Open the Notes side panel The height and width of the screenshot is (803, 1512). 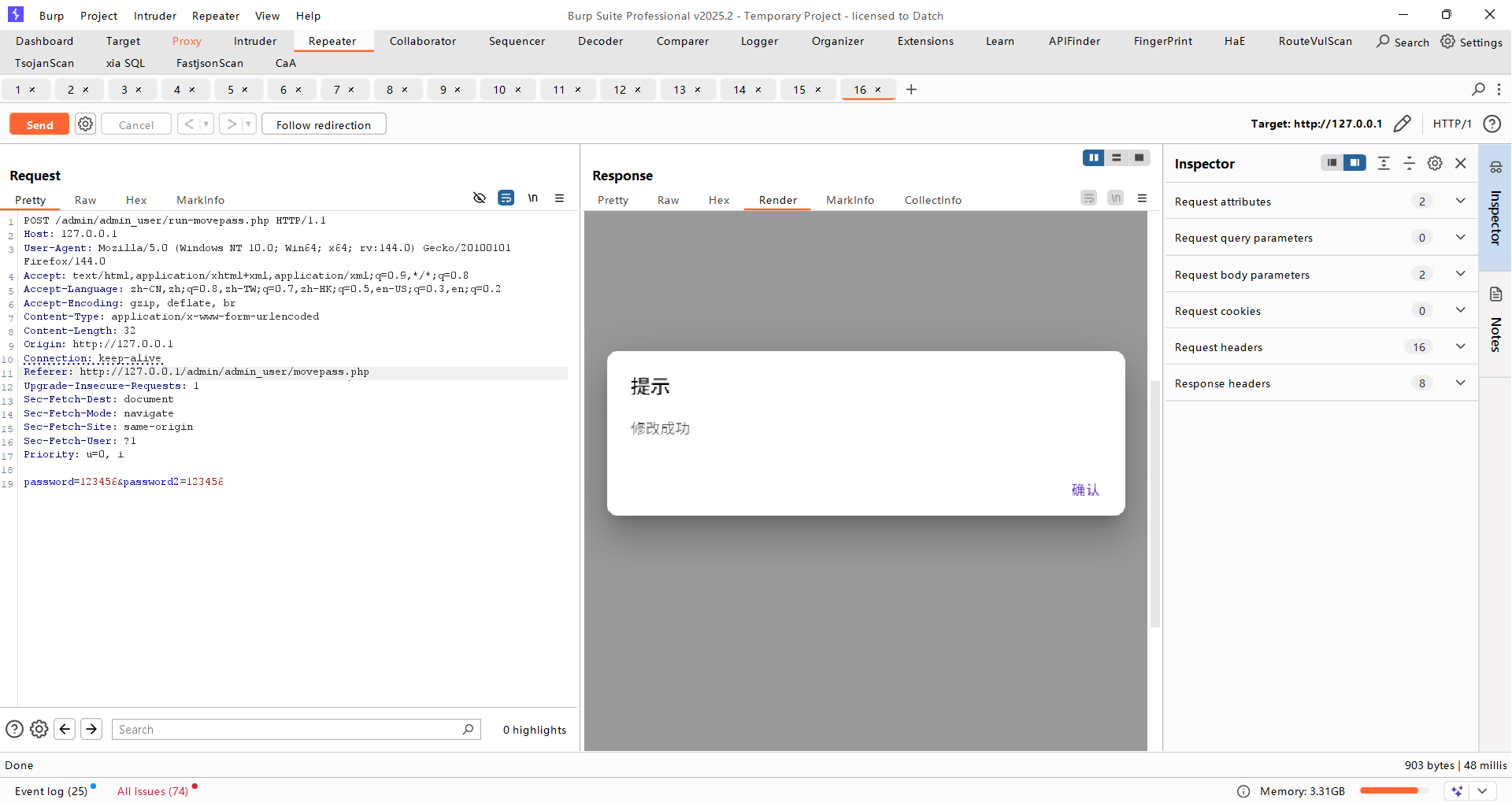click(x=1495, y=321)
